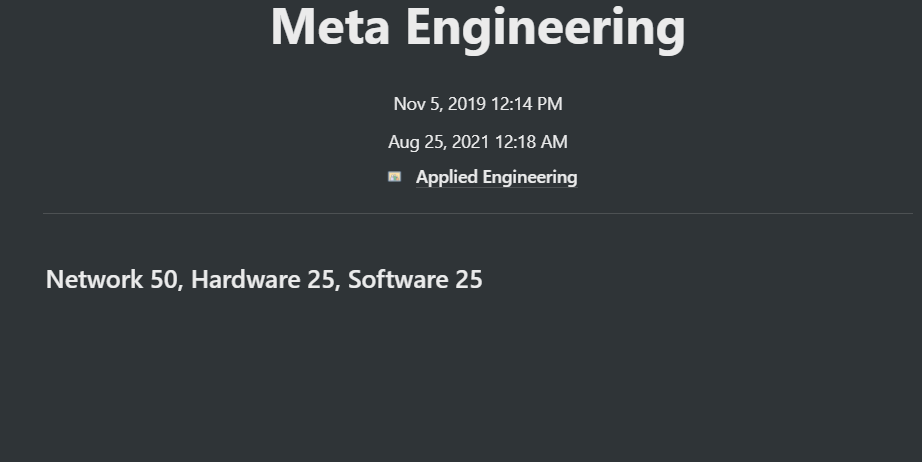Image resolution: width=922 pixels, height=462 pixels.
Task: Open the Applied Engineering page link
Action: click(496, 177)
